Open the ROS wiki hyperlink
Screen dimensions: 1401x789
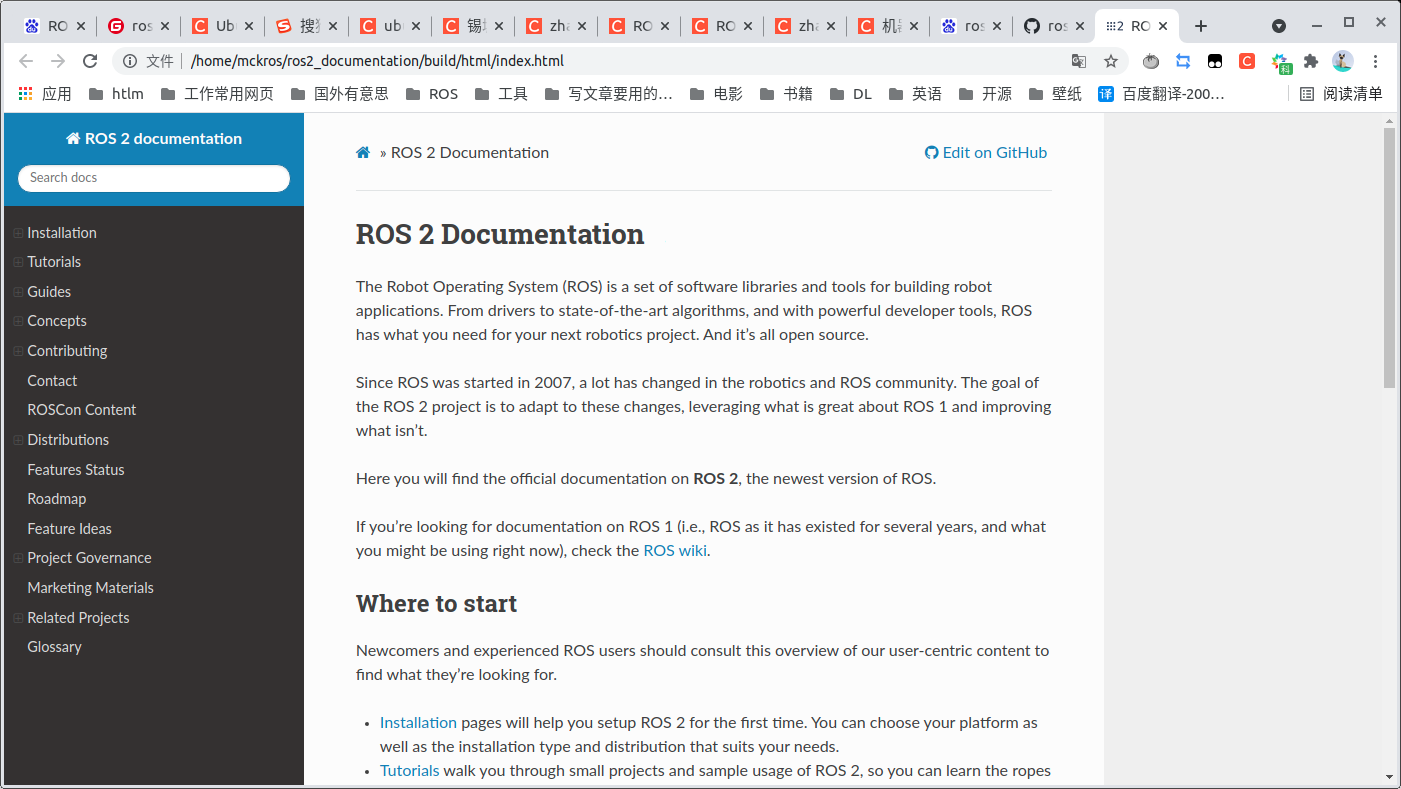click(x=675, y=550)
